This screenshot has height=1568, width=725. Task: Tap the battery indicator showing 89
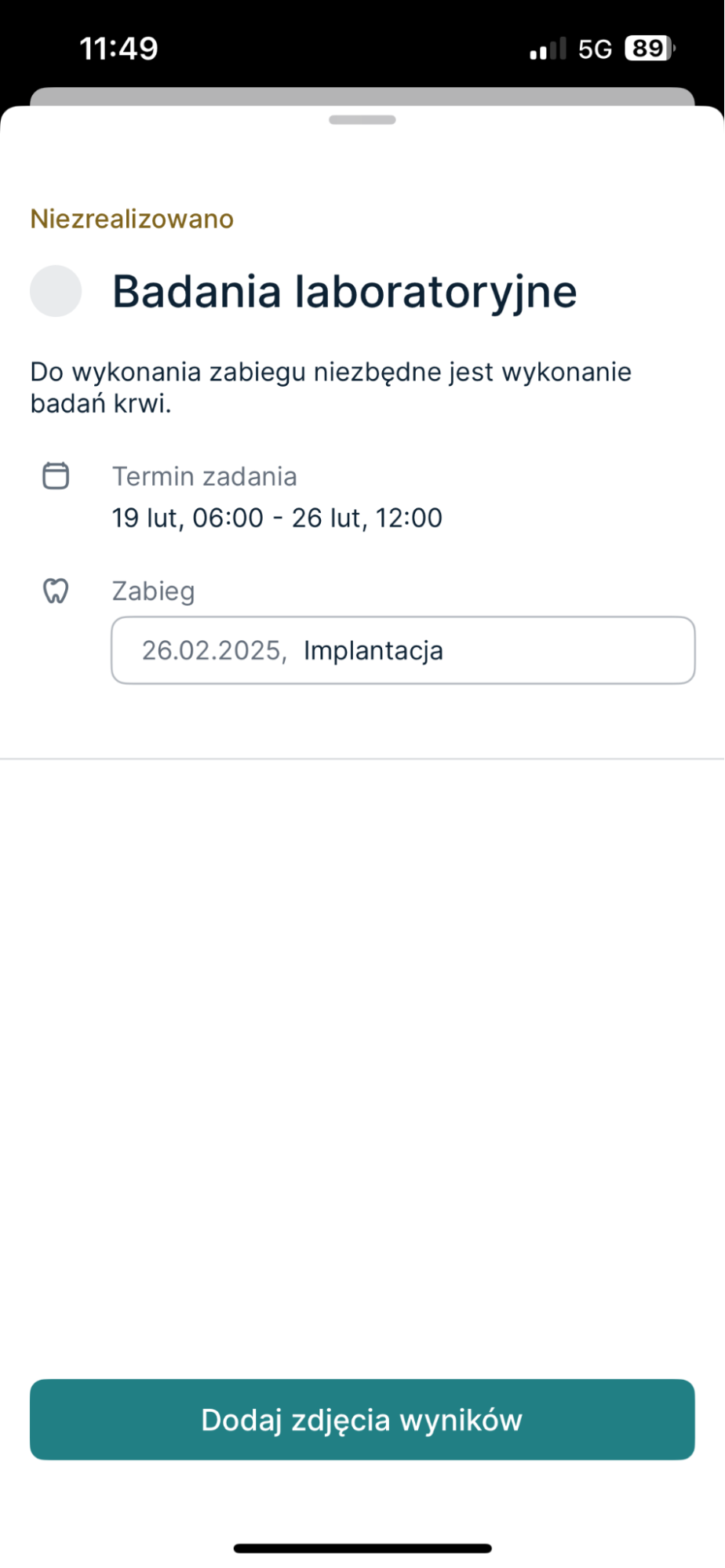tap(649, 49)
